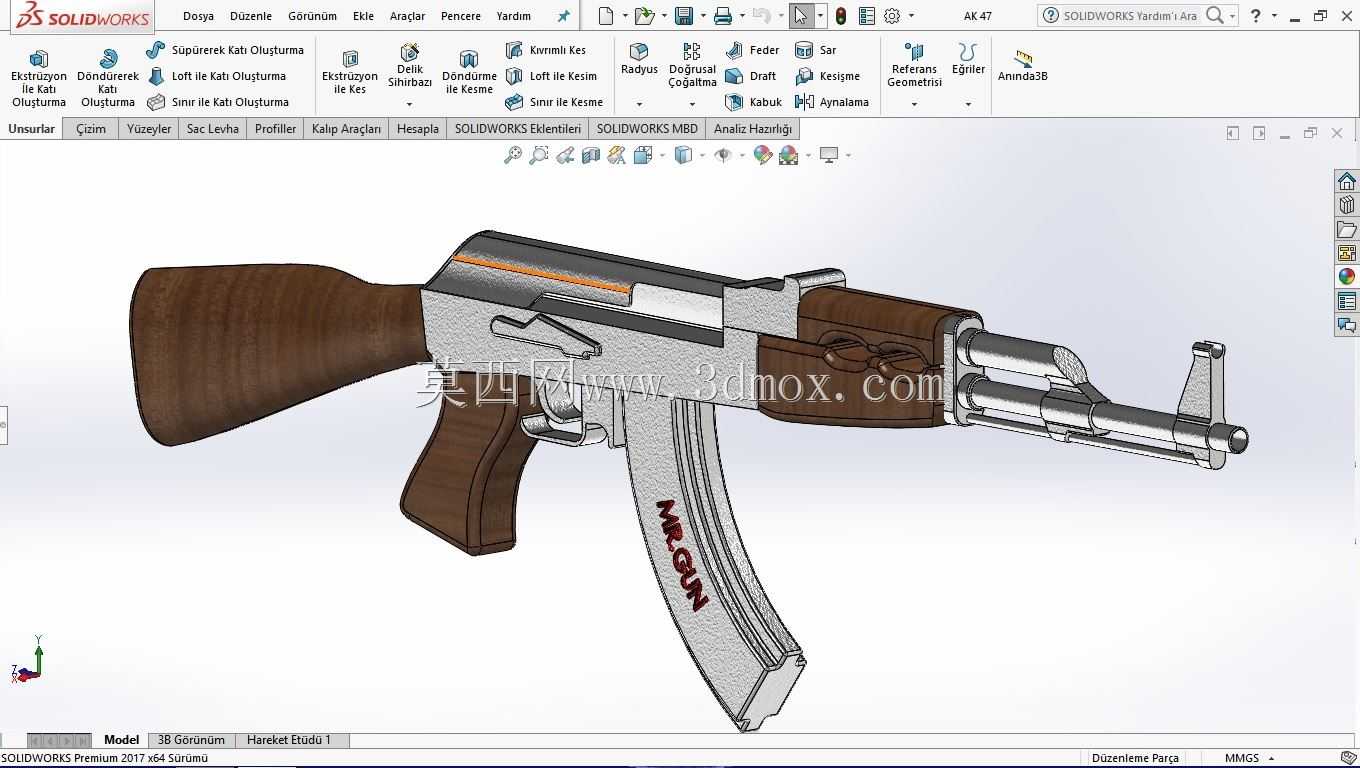The image size is (1360, 768).
Task: Open Eğriler curves tool
Action: [x=968, y=59]
